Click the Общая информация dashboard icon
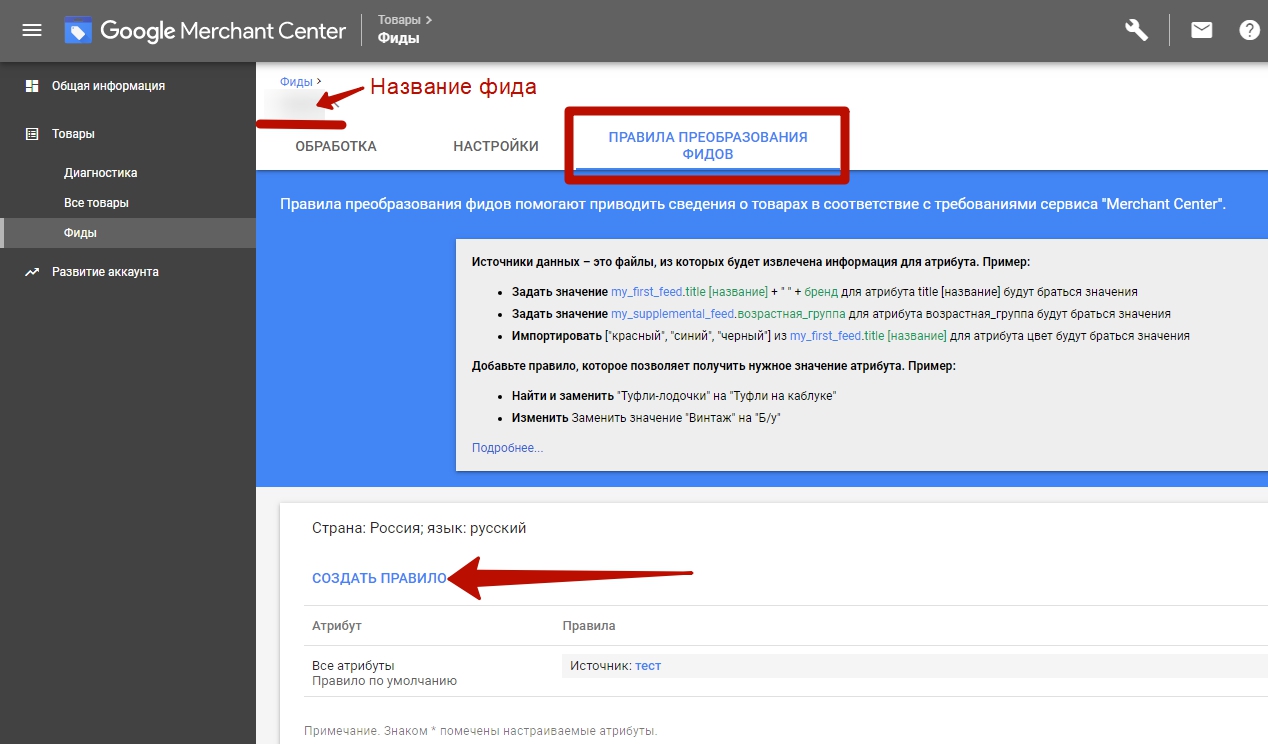The width and height of the screenshot is (1268, 744). (32, 86)
